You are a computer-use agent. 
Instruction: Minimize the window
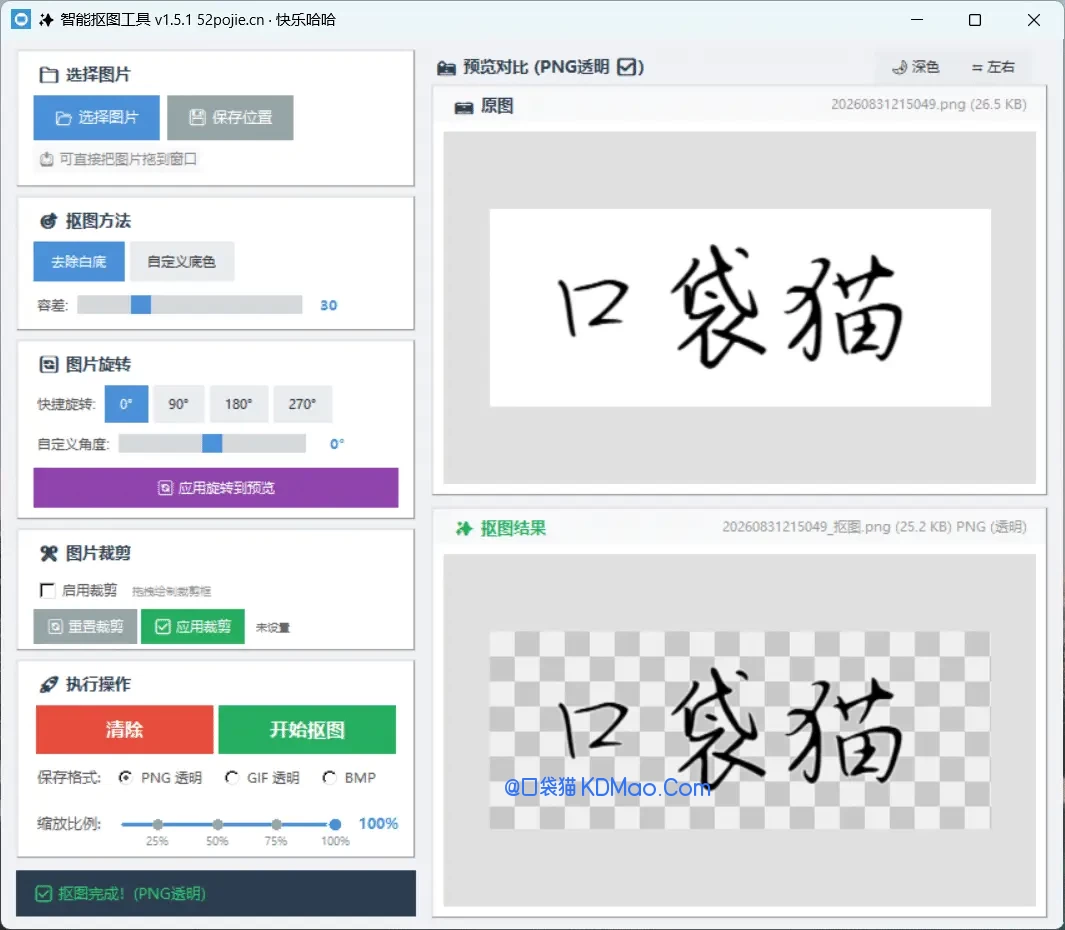click(917, 20)
